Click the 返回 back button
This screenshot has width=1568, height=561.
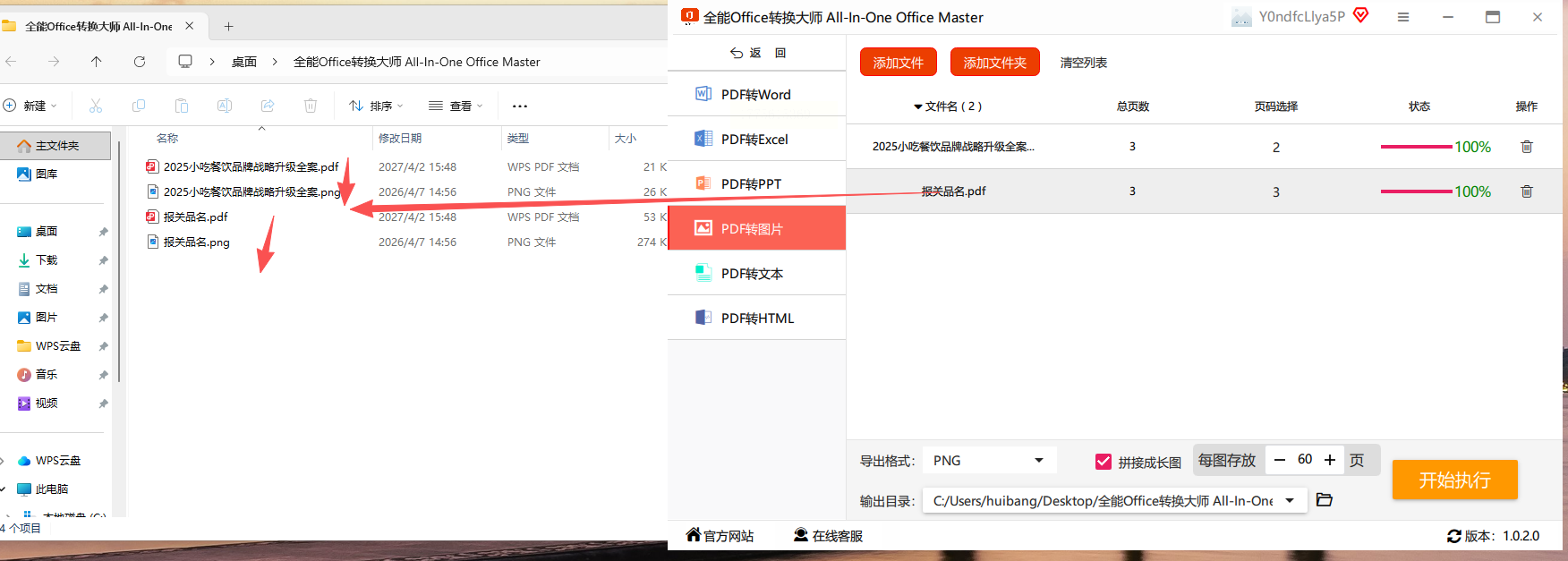click(x=757, y=53)
